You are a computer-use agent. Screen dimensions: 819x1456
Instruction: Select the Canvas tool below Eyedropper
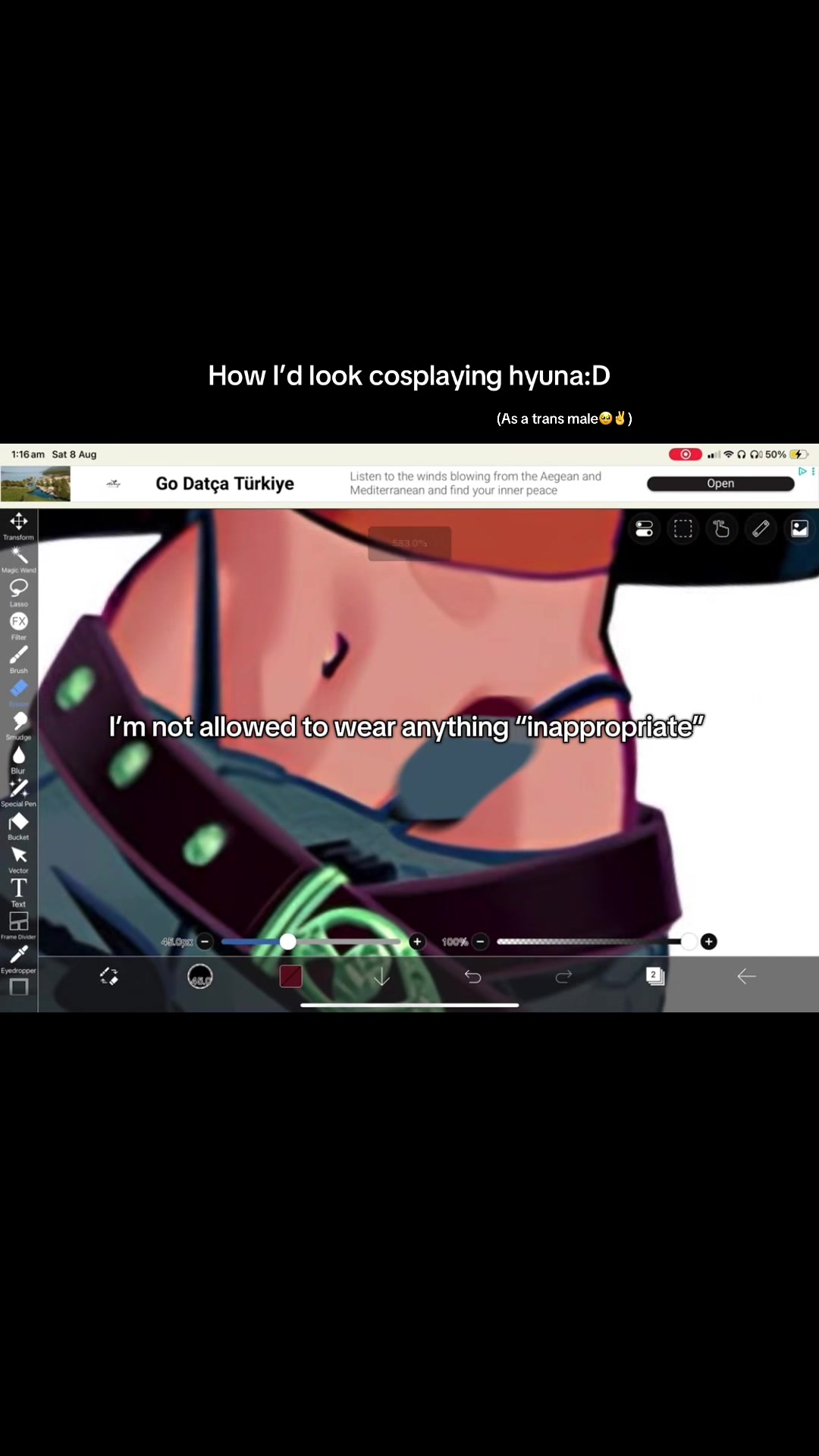click(19, 987)
